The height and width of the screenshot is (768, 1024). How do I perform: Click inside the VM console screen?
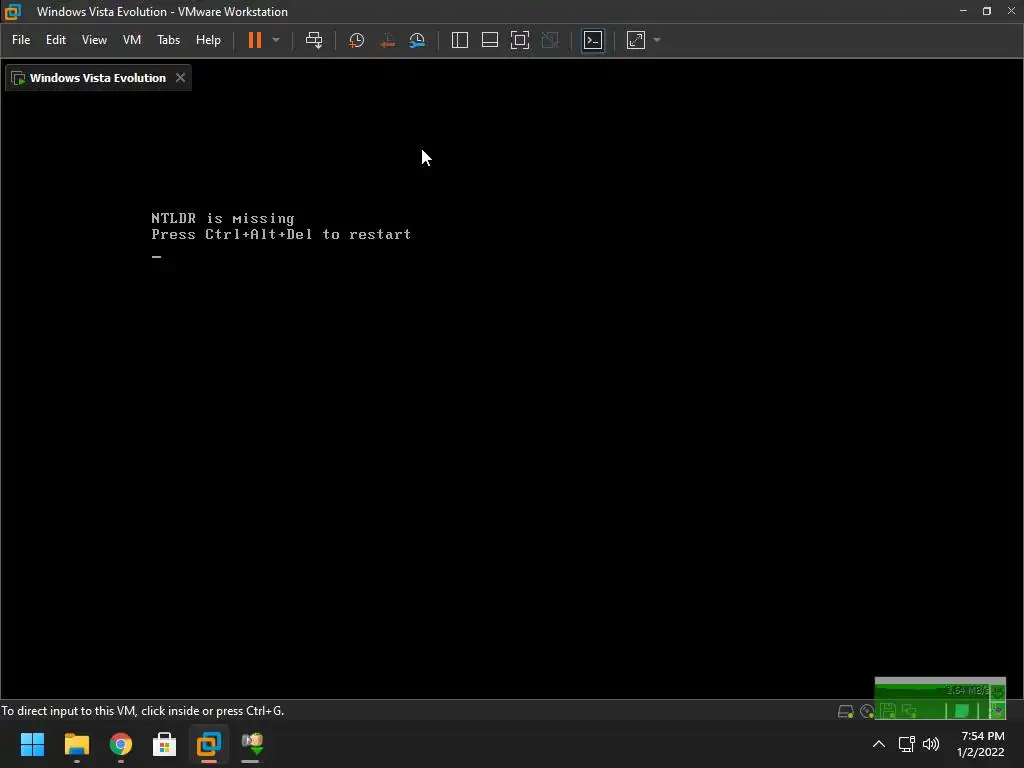[512, 396]
